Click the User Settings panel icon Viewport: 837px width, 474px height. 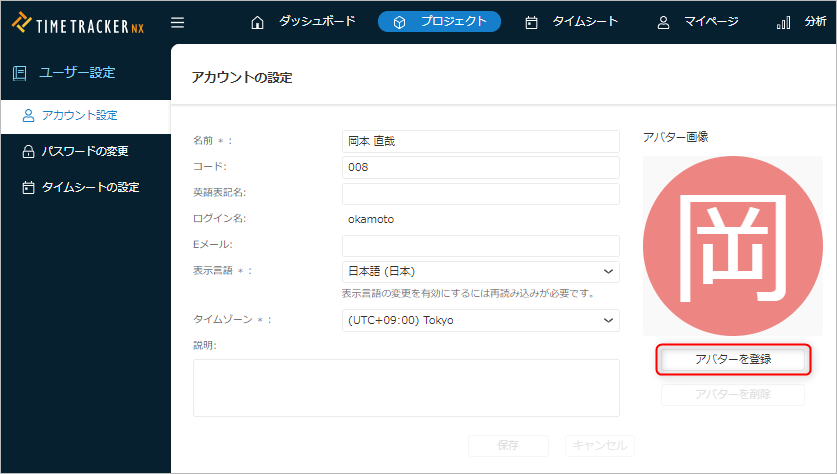pyautogui.click(x=20, y=72)
